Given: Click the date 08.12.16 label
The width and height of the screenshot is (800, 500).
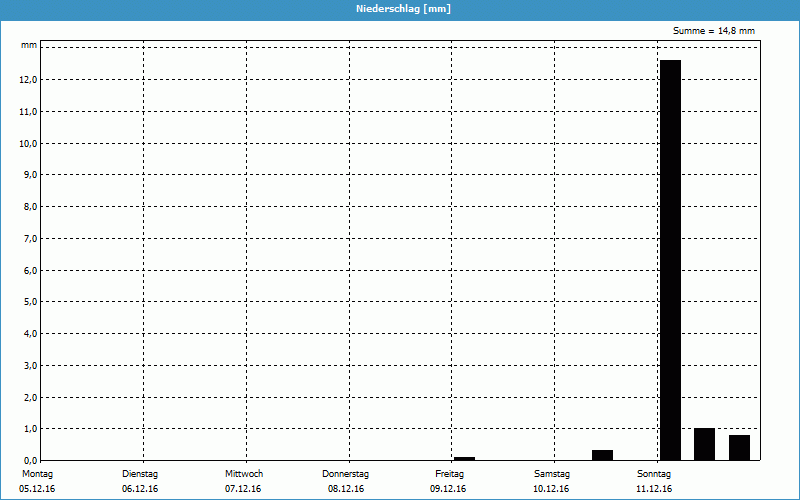Looking at the screenshot, I should point(346,489).
